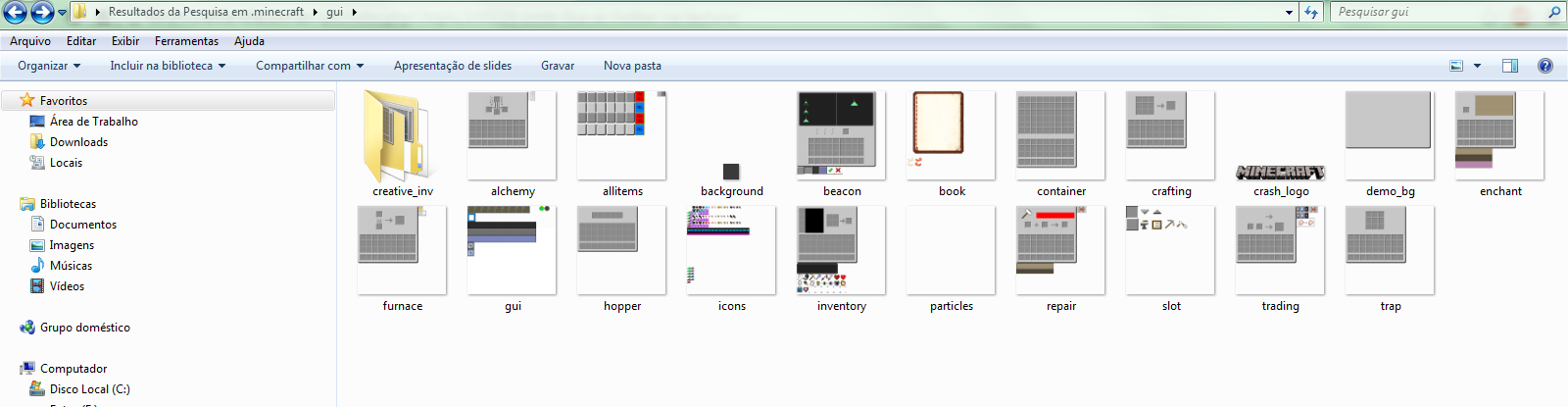Select Vídeos library in sidebar

click(x=67, y=286)
